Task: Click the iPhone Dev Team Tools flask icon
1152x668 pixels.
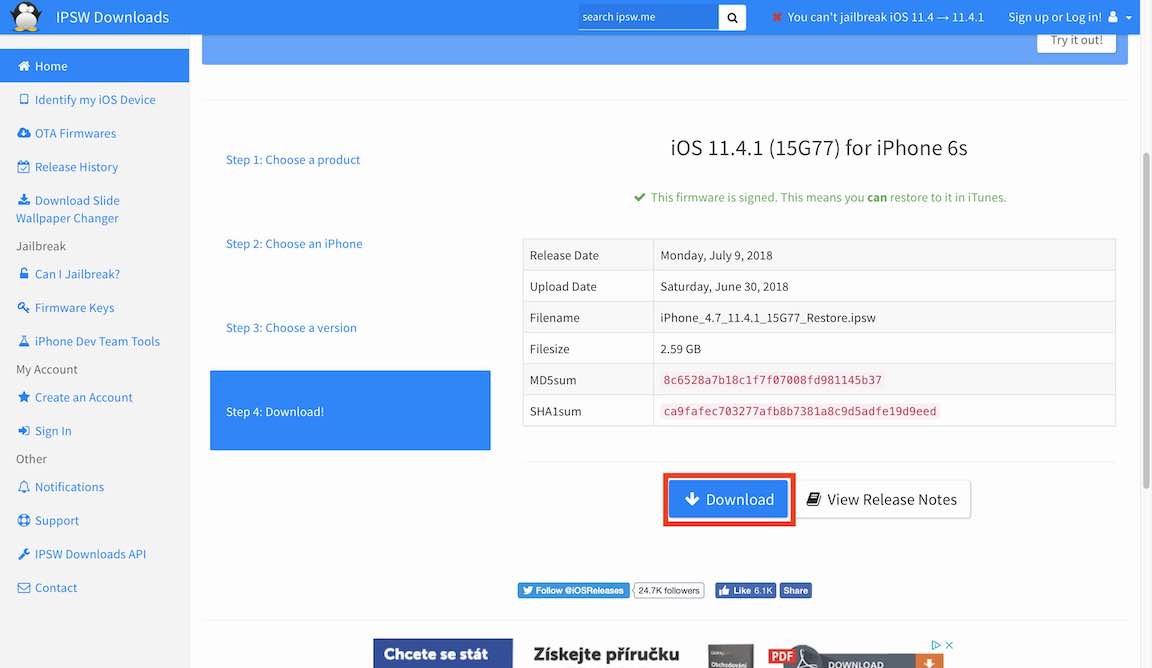Action: [24, 341]
